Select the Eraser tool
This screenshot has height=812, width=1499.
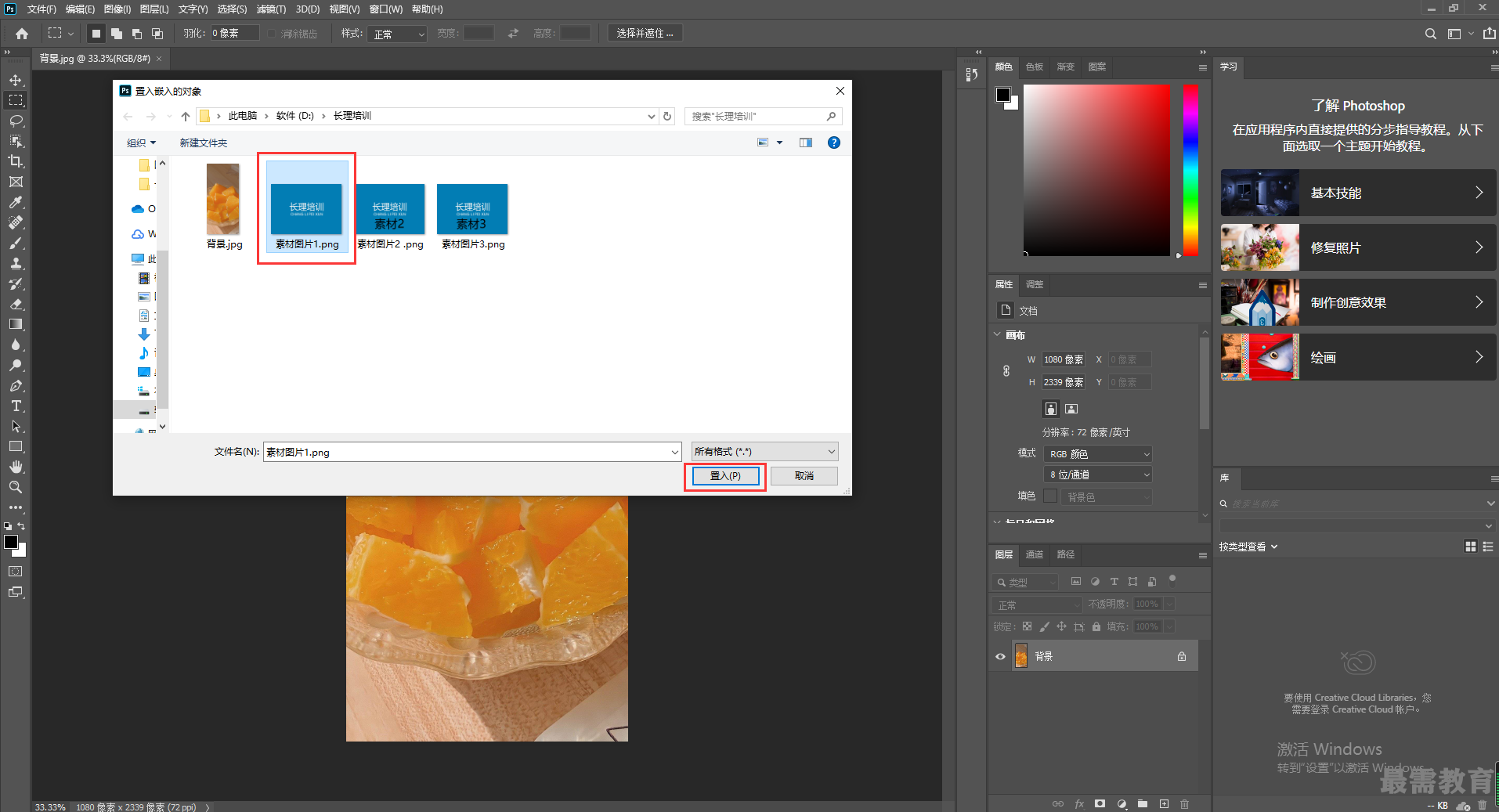(x=16, y=304)
